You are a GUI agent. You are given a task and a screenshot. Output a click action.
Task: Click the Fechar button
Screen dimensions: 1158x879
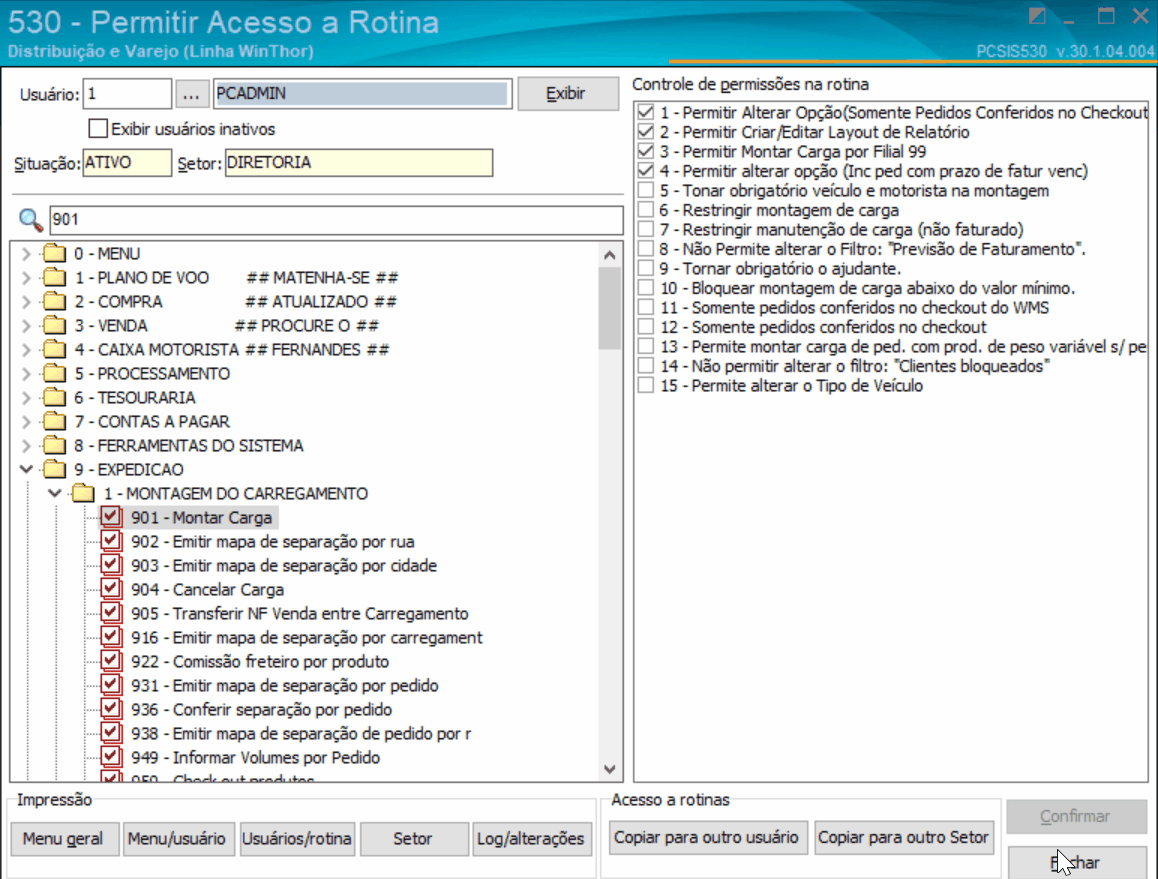point(1077,863)
